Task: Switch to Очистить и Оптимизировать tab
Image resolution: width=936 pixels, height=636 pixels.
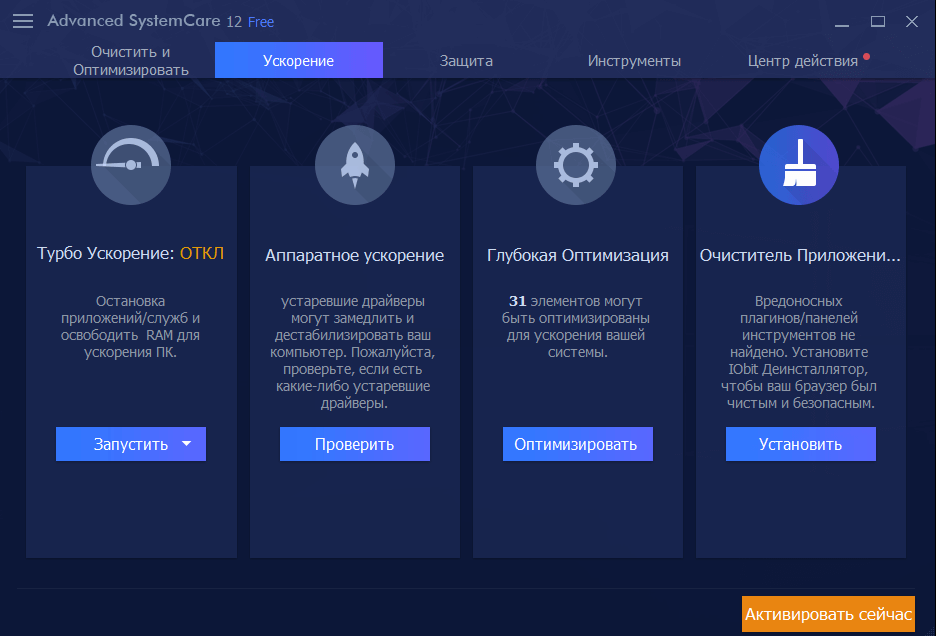Action: 131,60
